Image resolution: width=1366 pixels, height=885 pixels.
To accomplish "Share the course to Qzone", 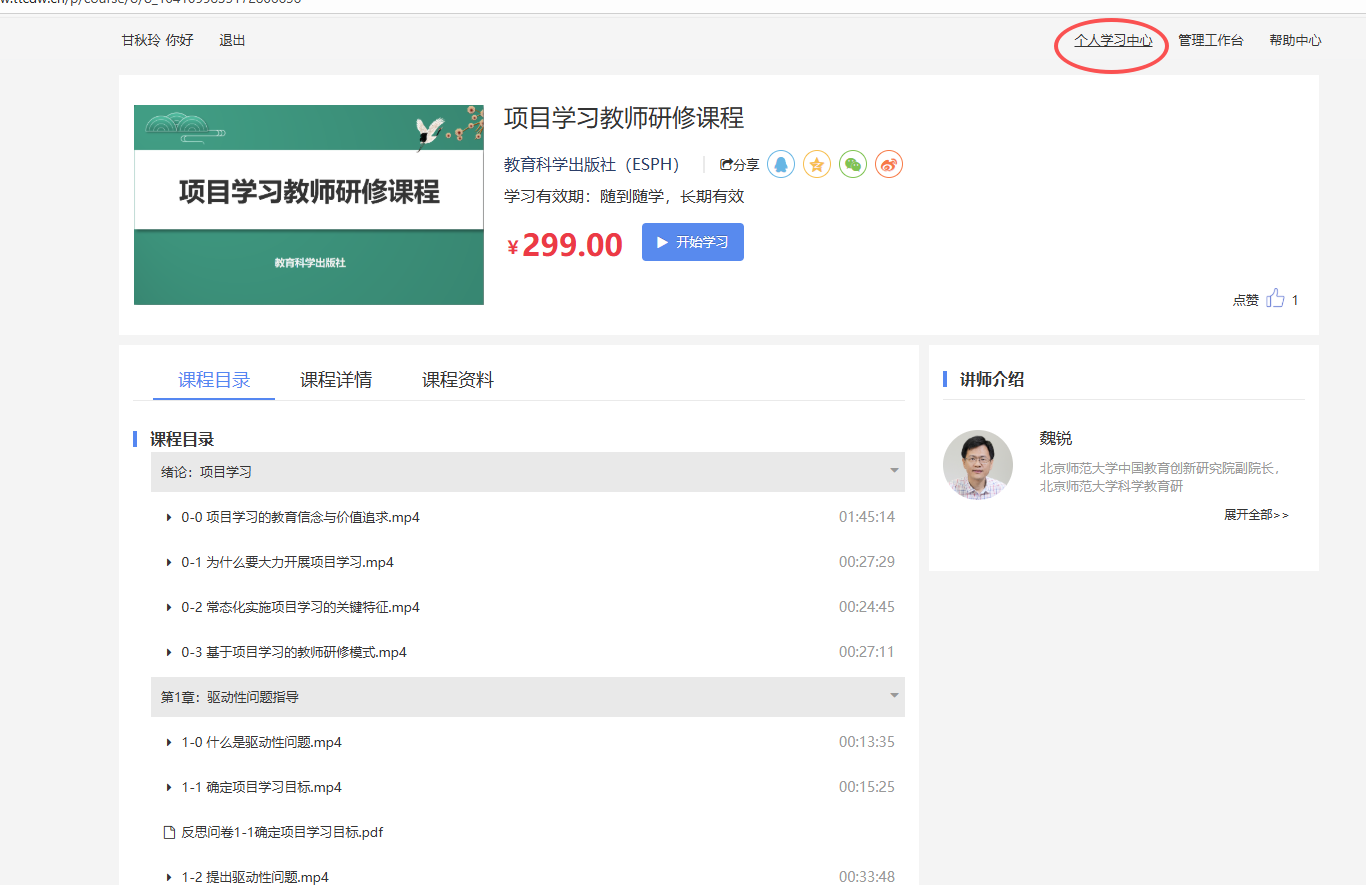I will 817,164.
